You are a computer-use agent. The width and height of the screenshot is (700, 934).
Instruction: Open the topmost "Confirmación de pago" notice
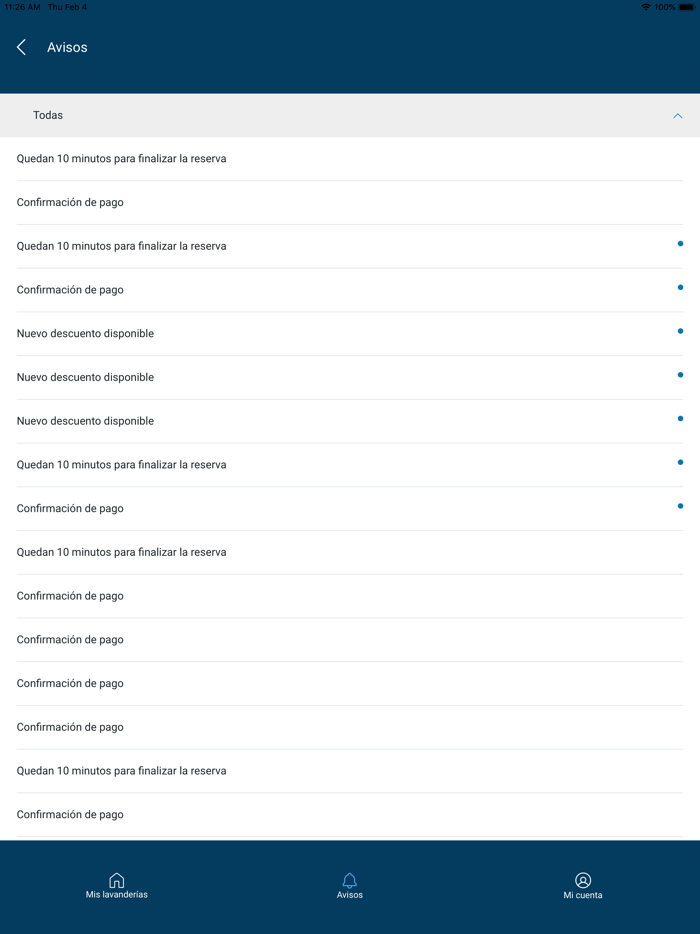pyautogui.click(x=70, y=203)
